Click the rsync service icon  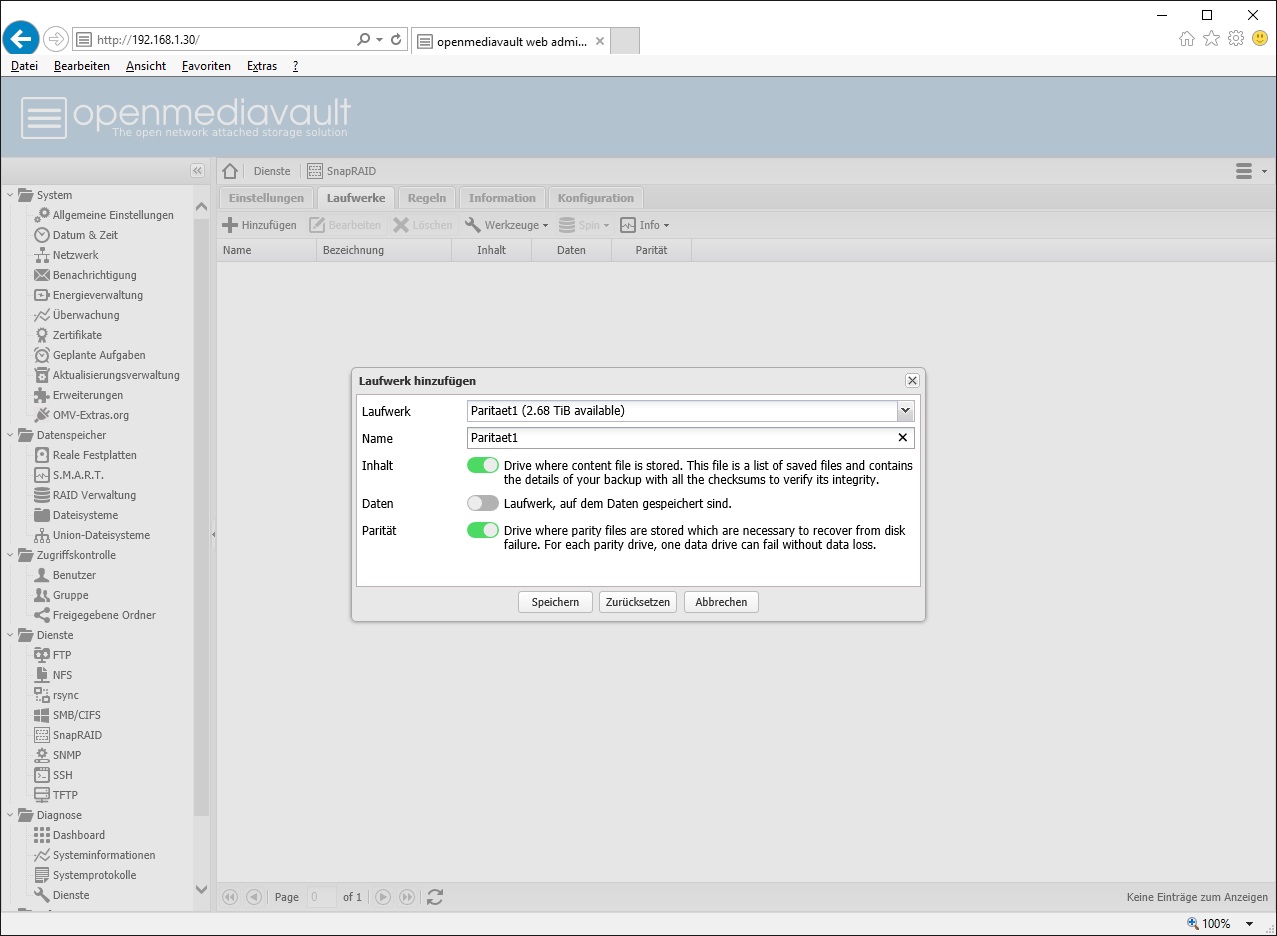point(42,695)
